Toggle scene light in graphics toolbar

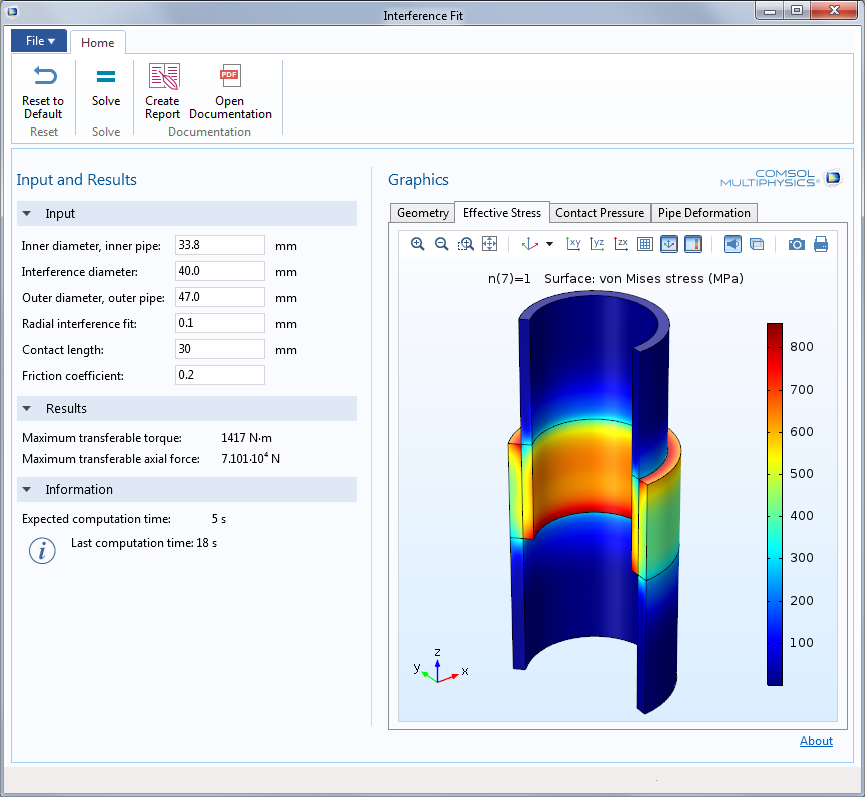click(733, 244)
